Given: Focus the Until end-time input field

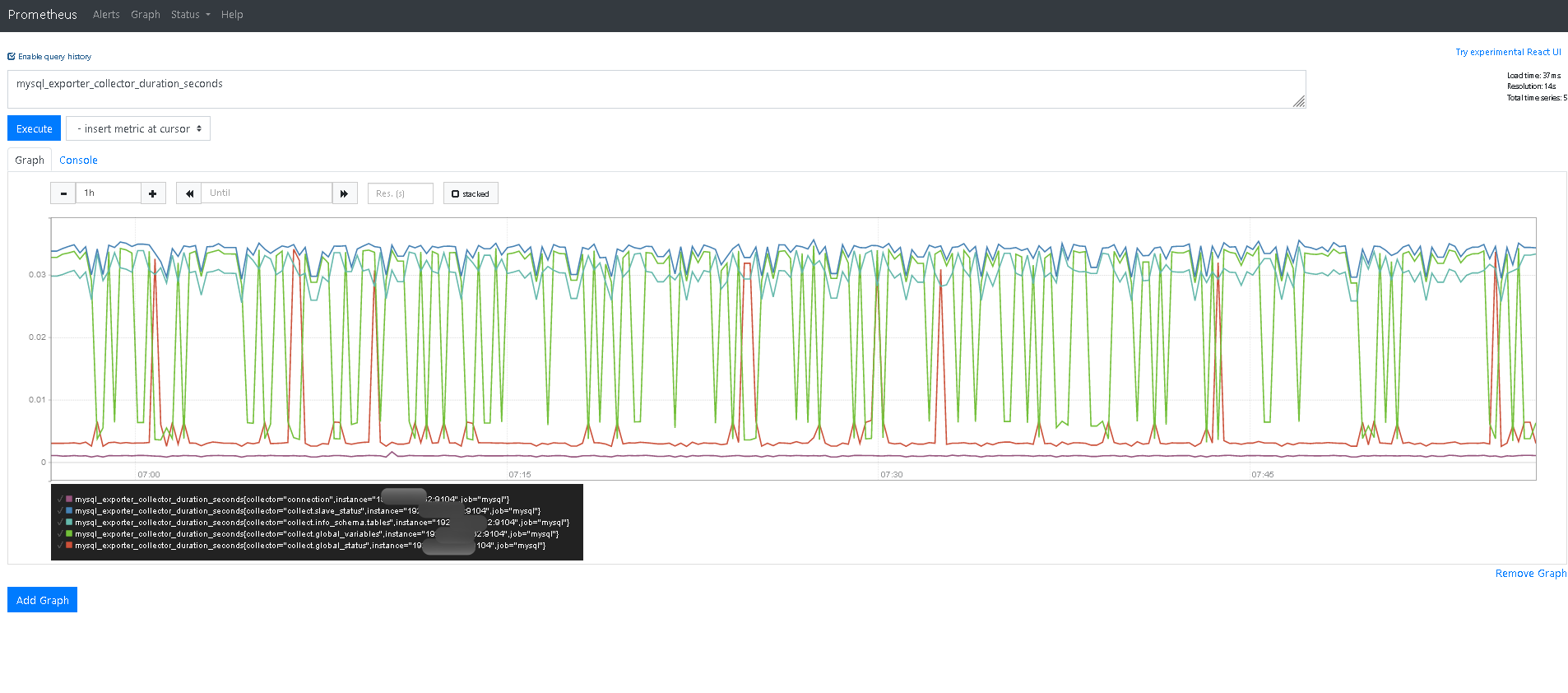Looking at the screenshot, I should pos(267,193).
